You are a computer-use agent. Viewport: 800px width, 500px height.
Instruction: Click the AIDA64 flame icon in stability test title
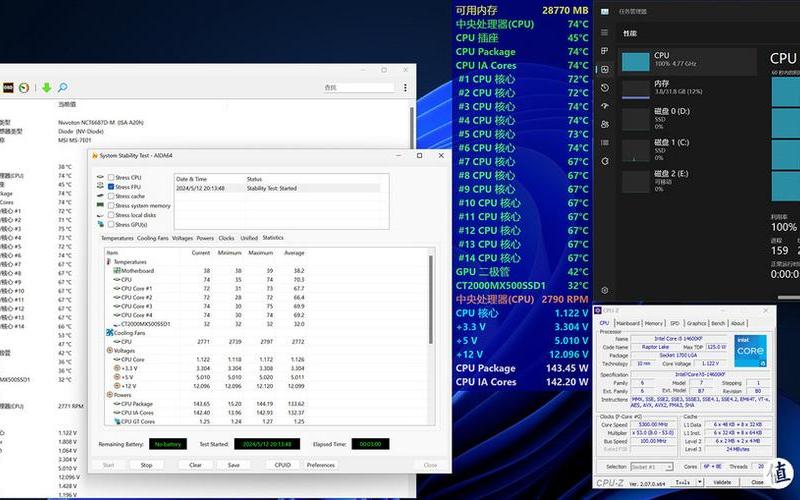94,156
